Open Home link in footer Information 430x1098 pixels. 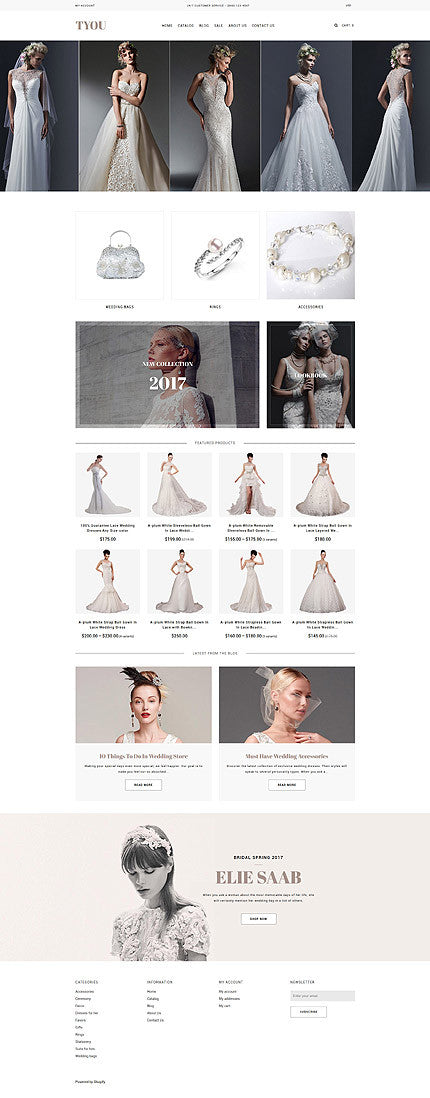coord(151,992)
